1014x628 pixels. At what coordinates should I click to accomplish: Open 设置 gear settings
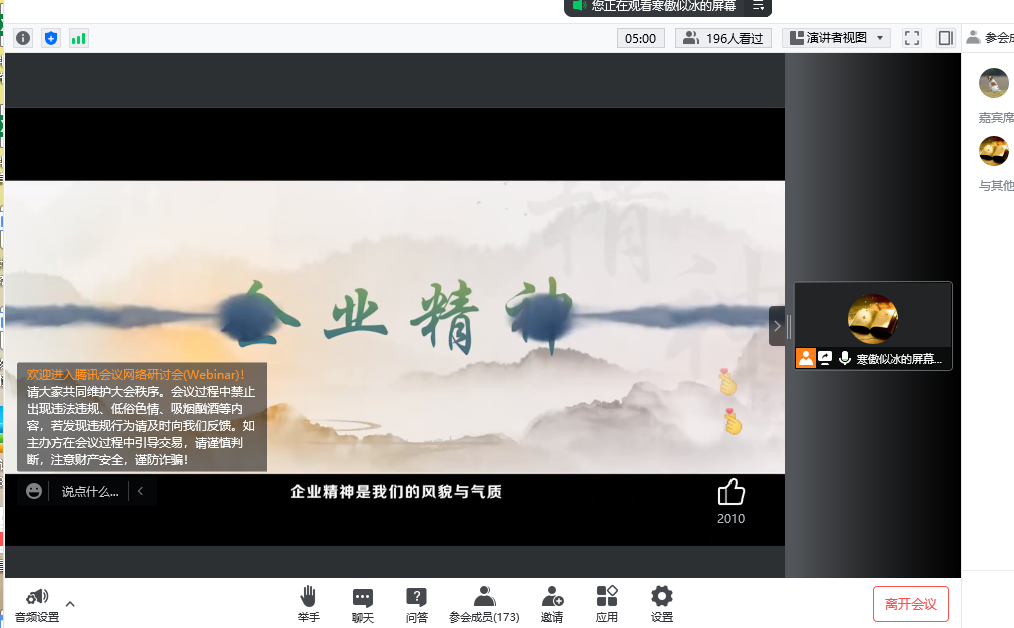click(662, 603)
